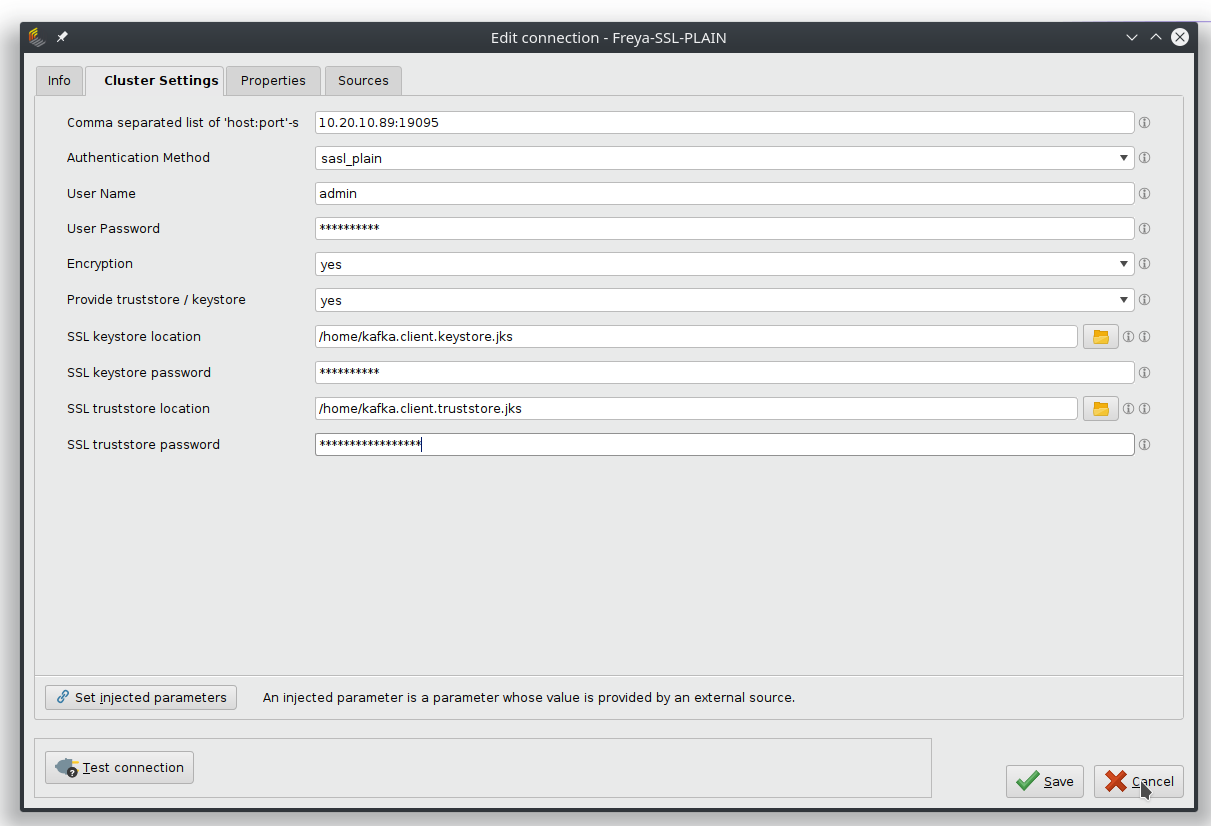The image size is (1211, 826).
Task: Open the Sources tab
Action: click(362, 80)
